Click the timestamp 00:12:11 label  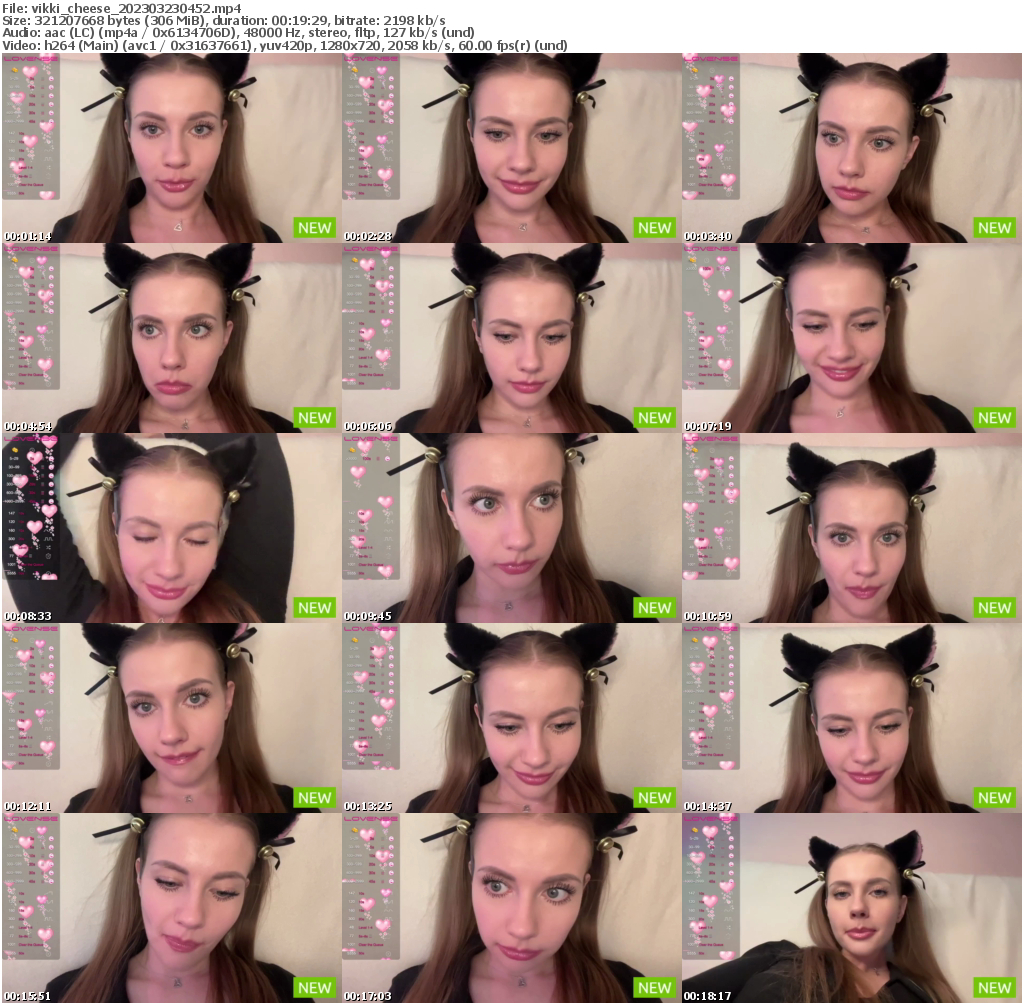click(x=23, y=798)
